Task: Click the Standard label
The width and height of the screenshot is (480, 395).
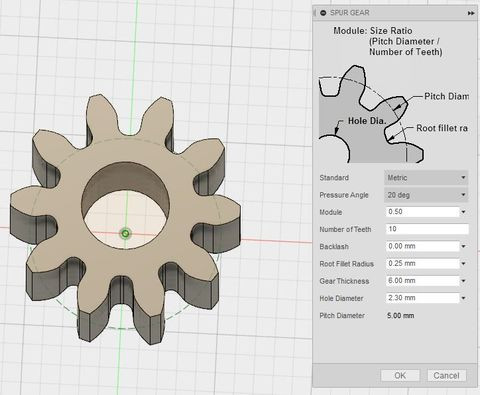Action: point(334,178)
